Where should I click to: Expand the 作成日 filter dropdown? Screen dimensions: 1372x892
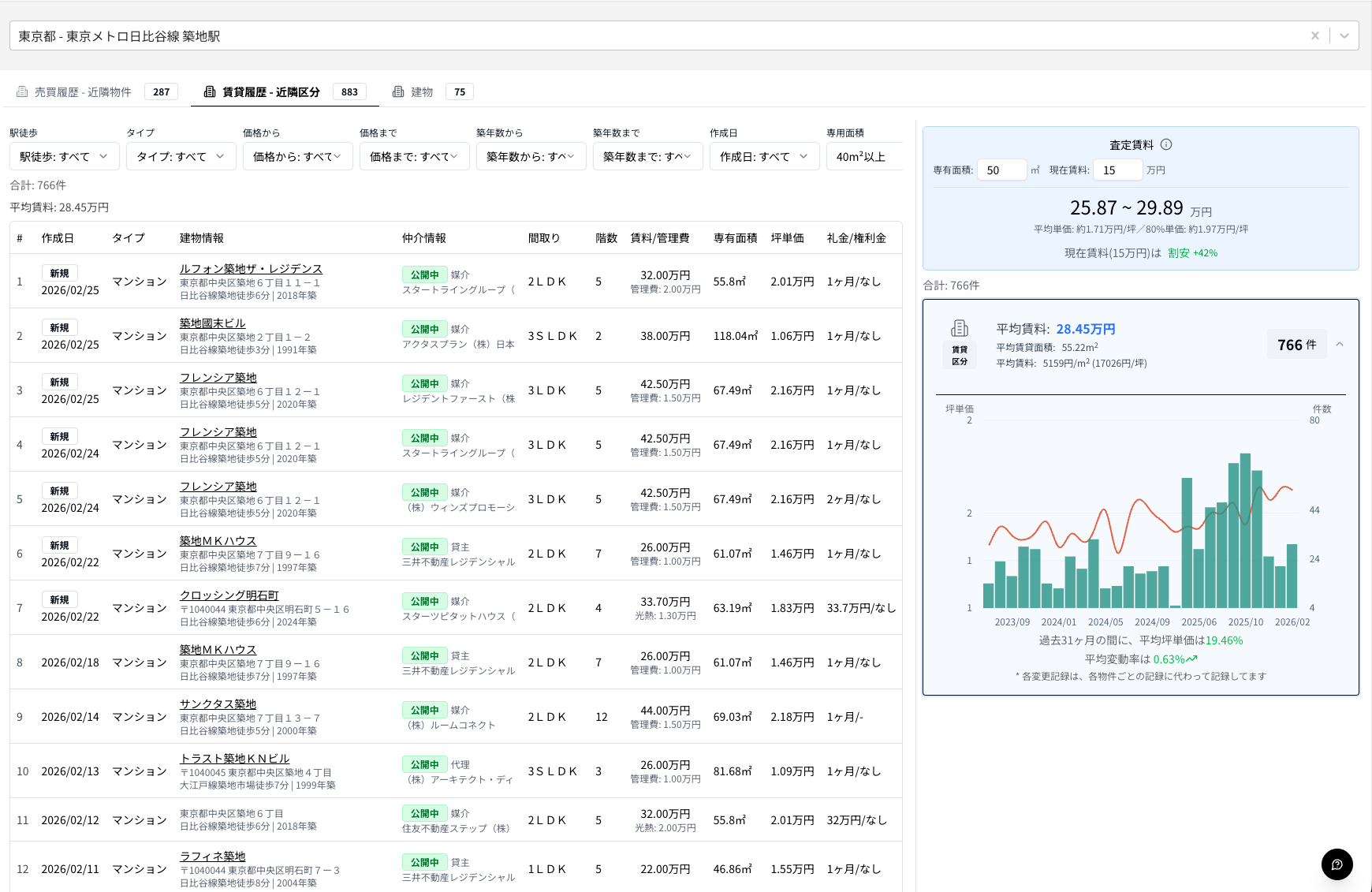[764, 156]
